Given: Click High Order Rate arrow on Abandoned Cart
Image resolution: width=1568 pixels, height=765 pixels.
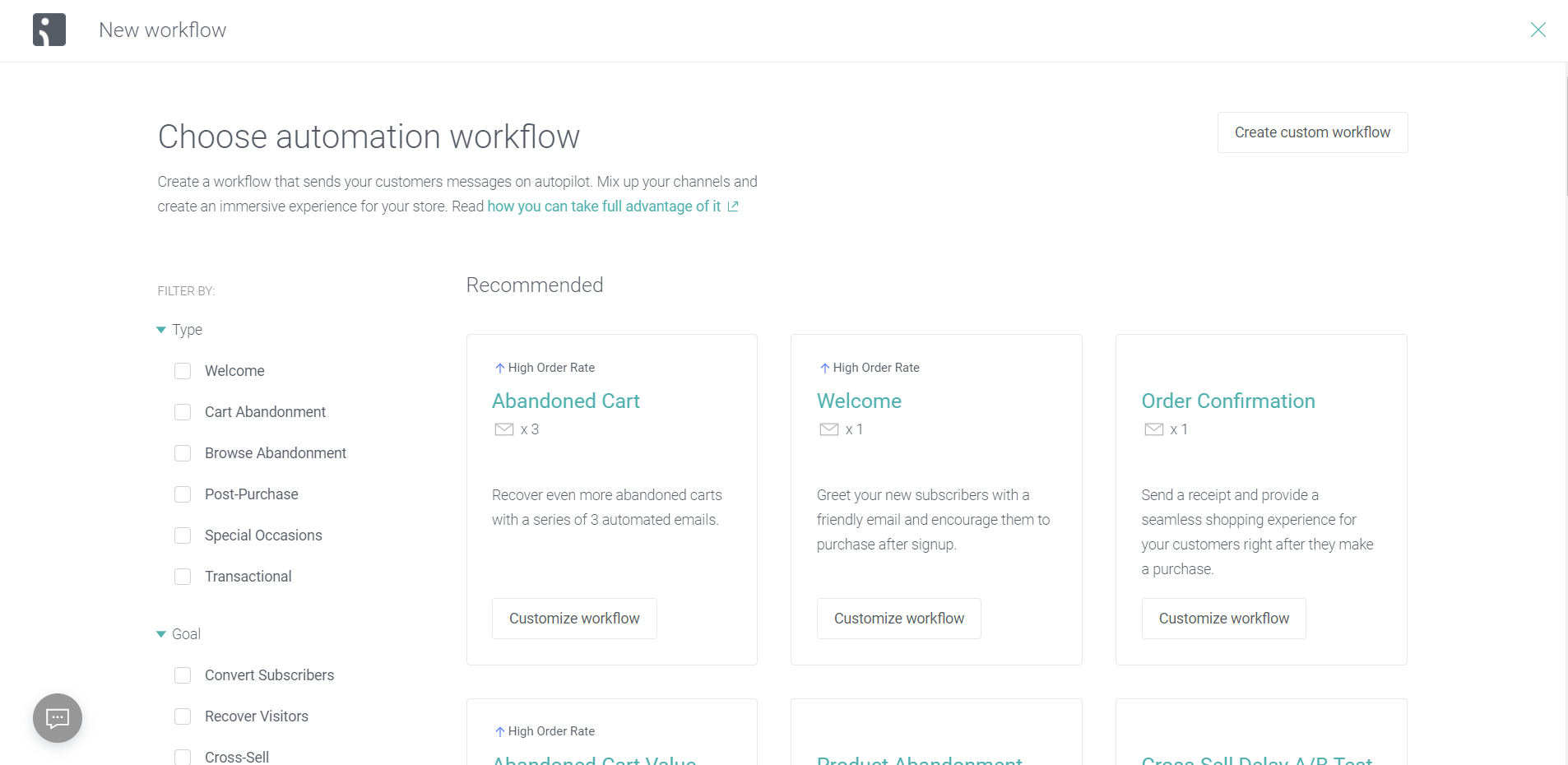Looking at the screenshot, I should 499,368.
